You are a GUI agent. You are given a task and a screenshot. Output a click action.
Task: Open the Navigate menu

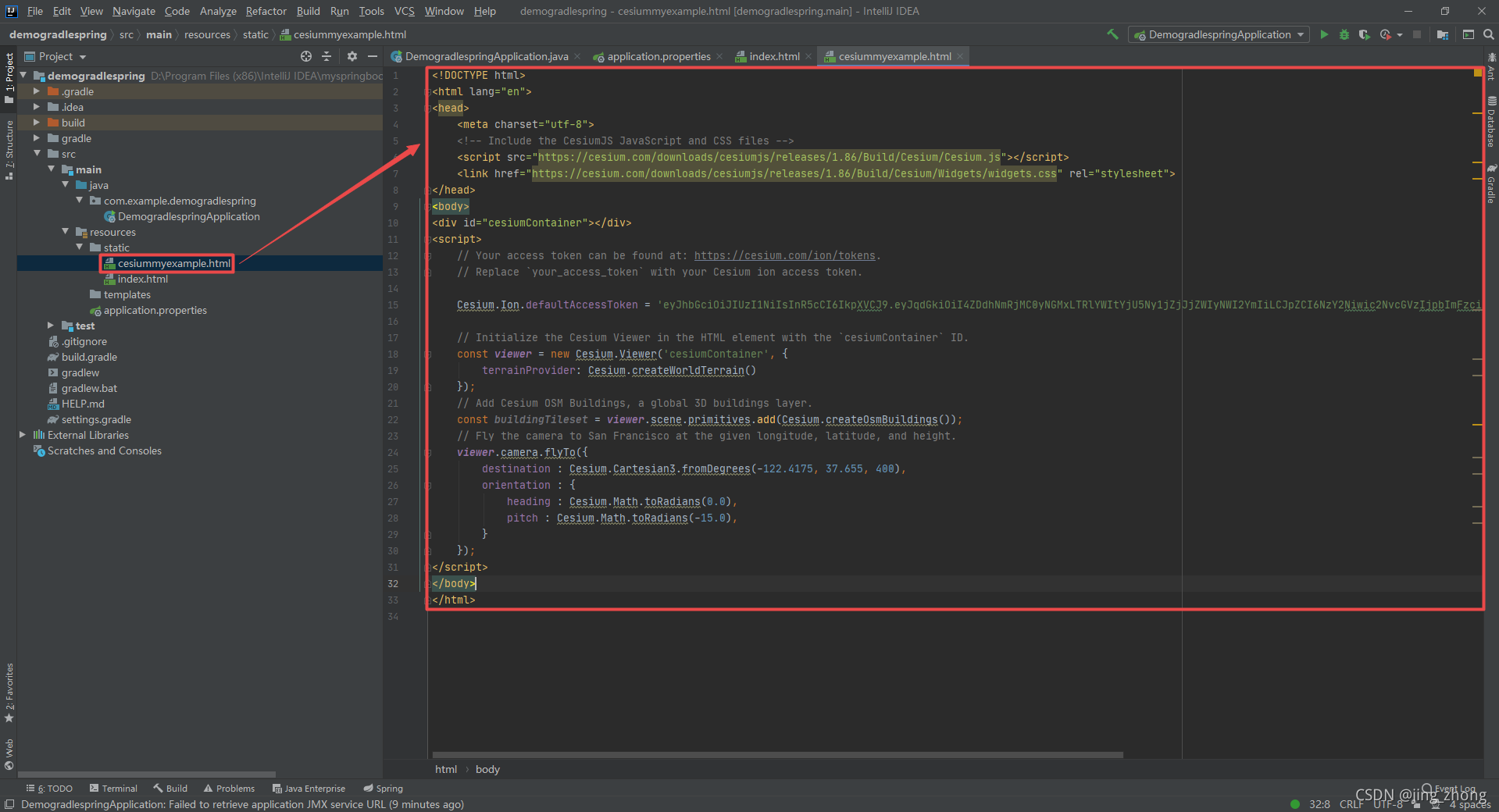click(134, 11)
